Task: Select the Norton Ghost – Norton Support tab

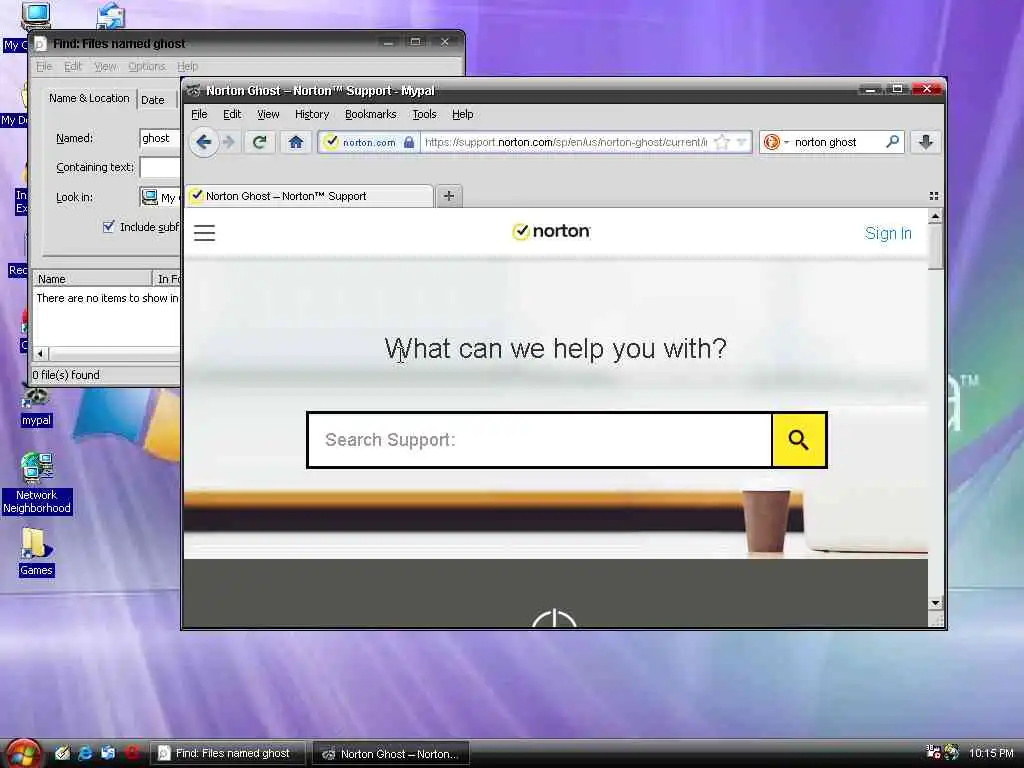Action: click(309, 196)
